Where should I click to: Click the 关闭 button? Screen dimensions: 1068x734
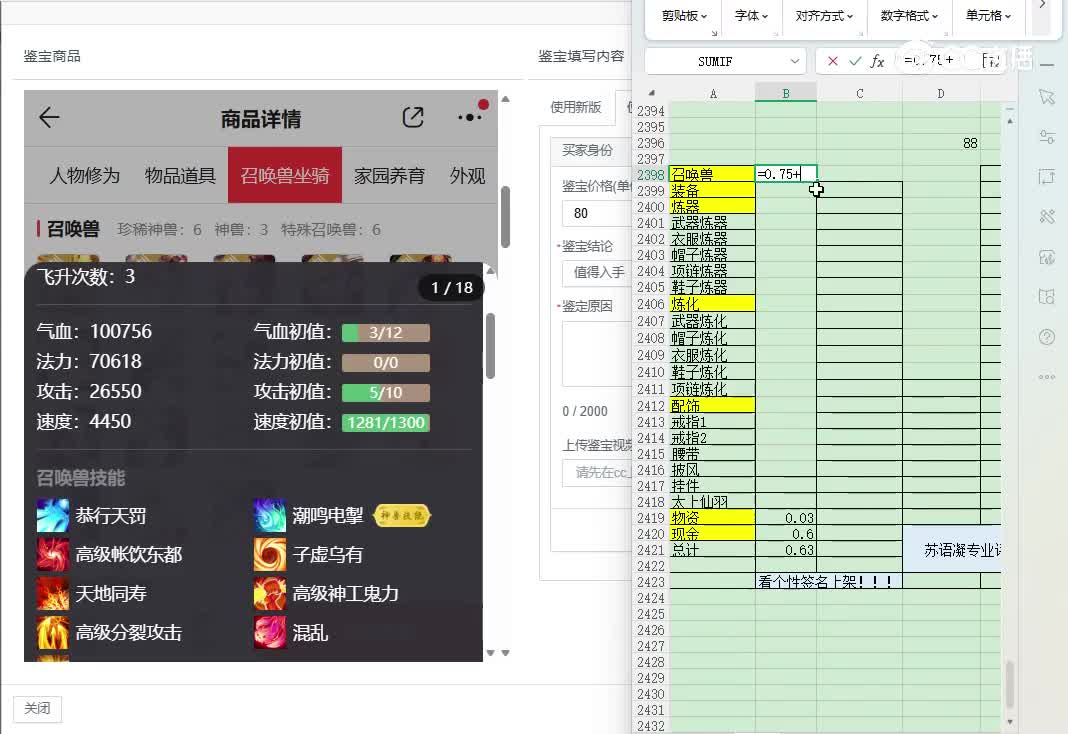point(37,708)
